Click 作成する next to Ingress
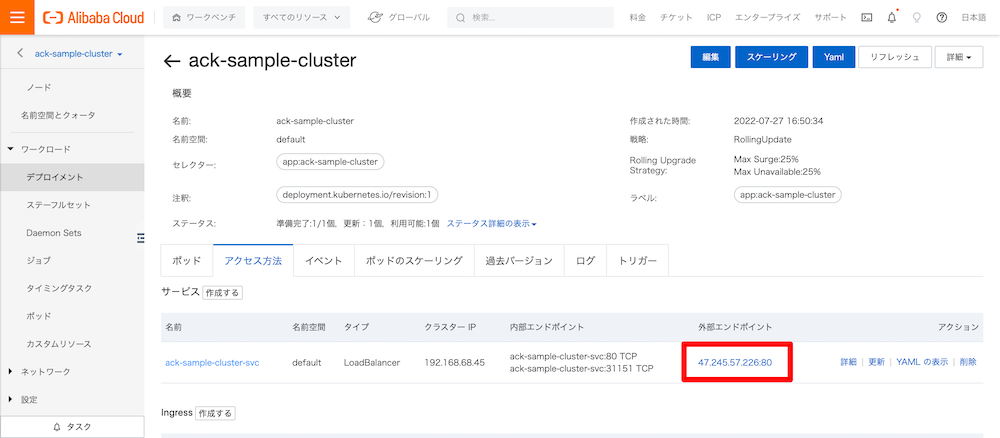The image size is (1000, 438). click(x=215, y=413)
